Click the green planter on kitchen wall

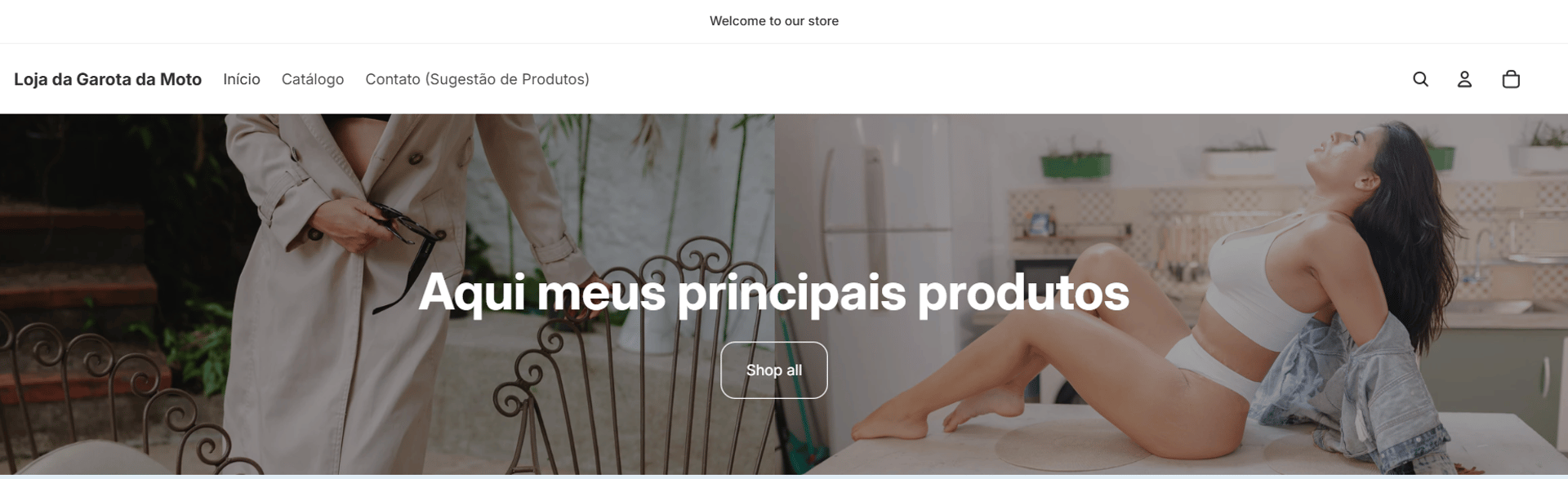pyautogui.click(x=1076, y=165)
